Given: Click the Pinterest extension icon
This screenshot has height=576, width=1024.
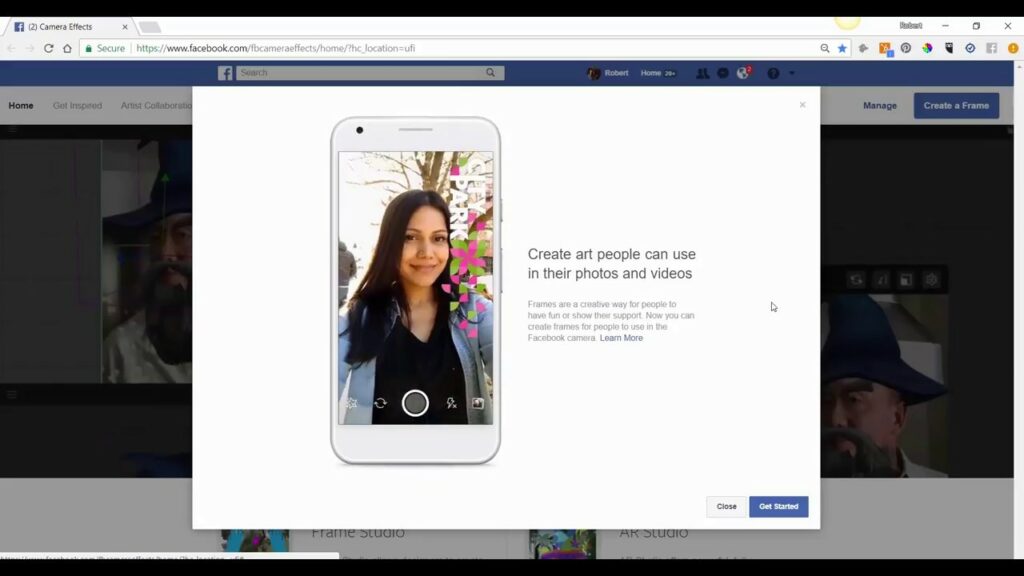Looking at the screenshot, I should pyautogui.click(x=906, y=48).
